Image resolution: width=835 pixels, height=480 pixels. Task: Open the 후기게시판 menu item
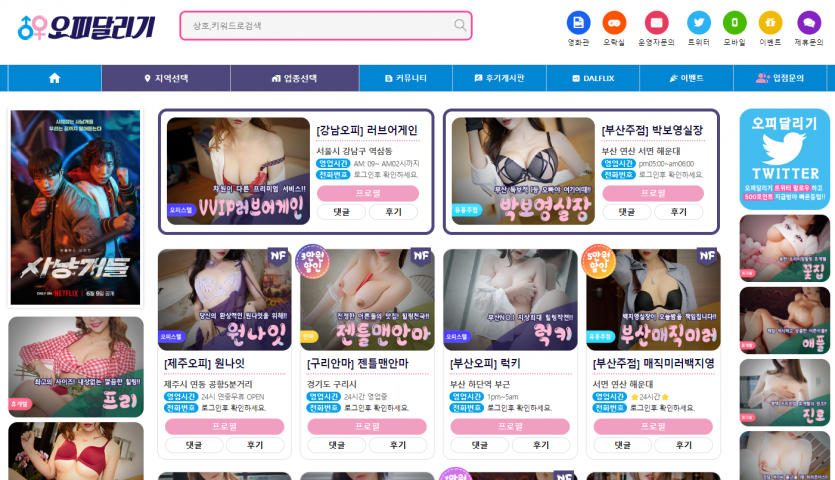point(500,78)
